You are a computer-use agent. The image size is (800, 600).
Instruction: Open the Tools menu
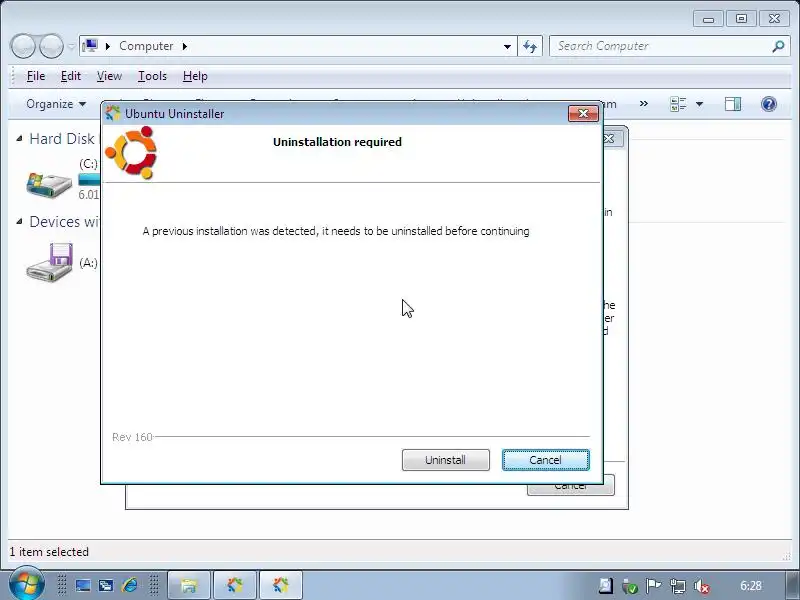coord(152,76)
